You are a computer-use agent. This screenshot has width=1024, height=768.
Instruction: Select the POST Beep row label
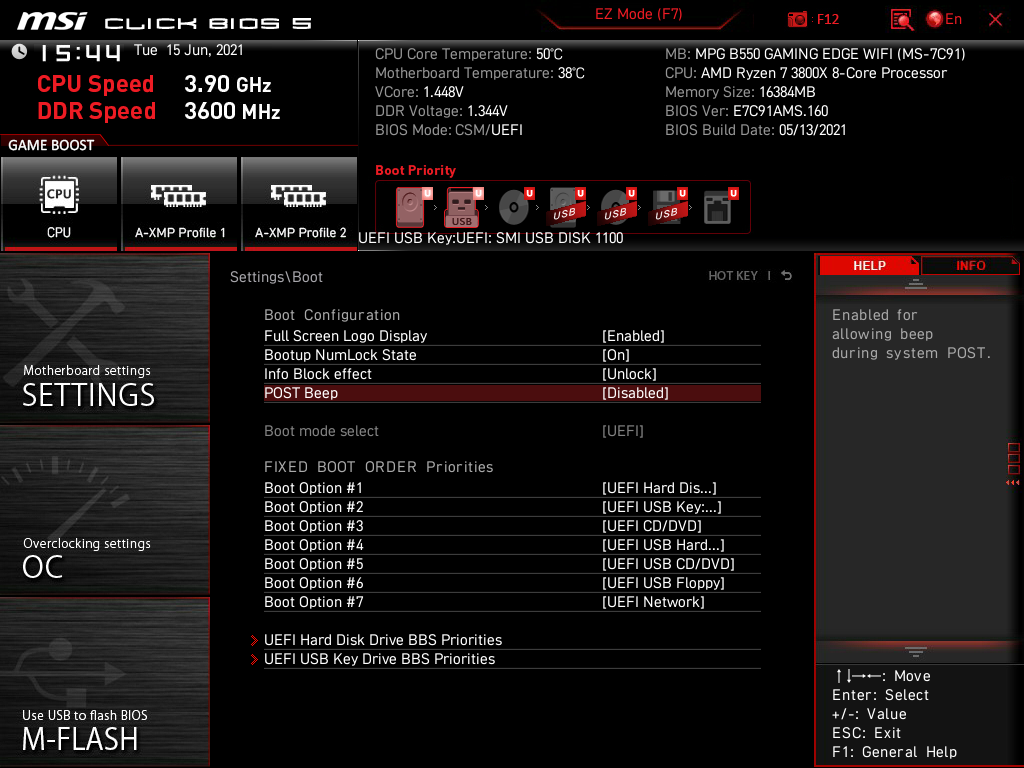pos(300,393)
